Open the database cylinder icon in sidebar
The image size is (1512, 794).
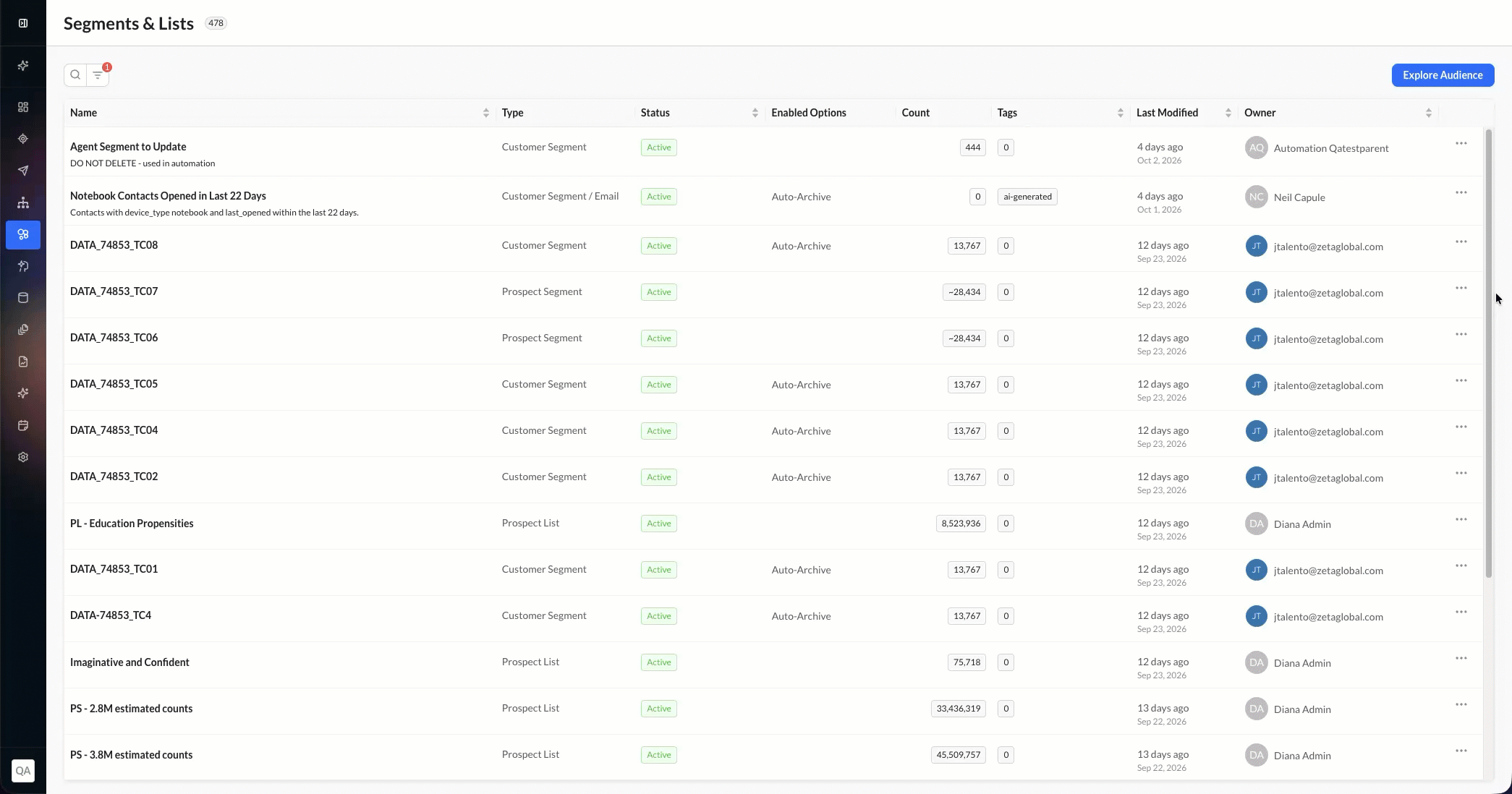click(x=23, y=298)
